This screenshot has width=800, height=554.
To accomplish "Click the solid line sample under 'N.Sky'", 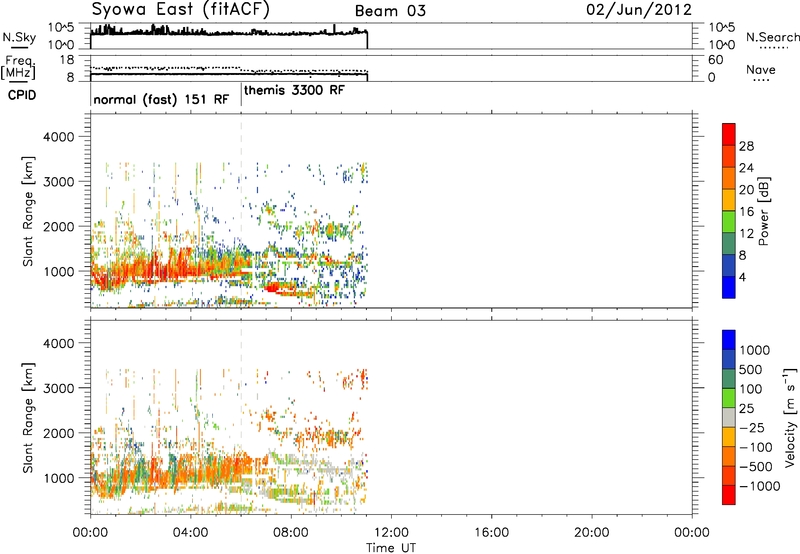I will pos(19,47).
